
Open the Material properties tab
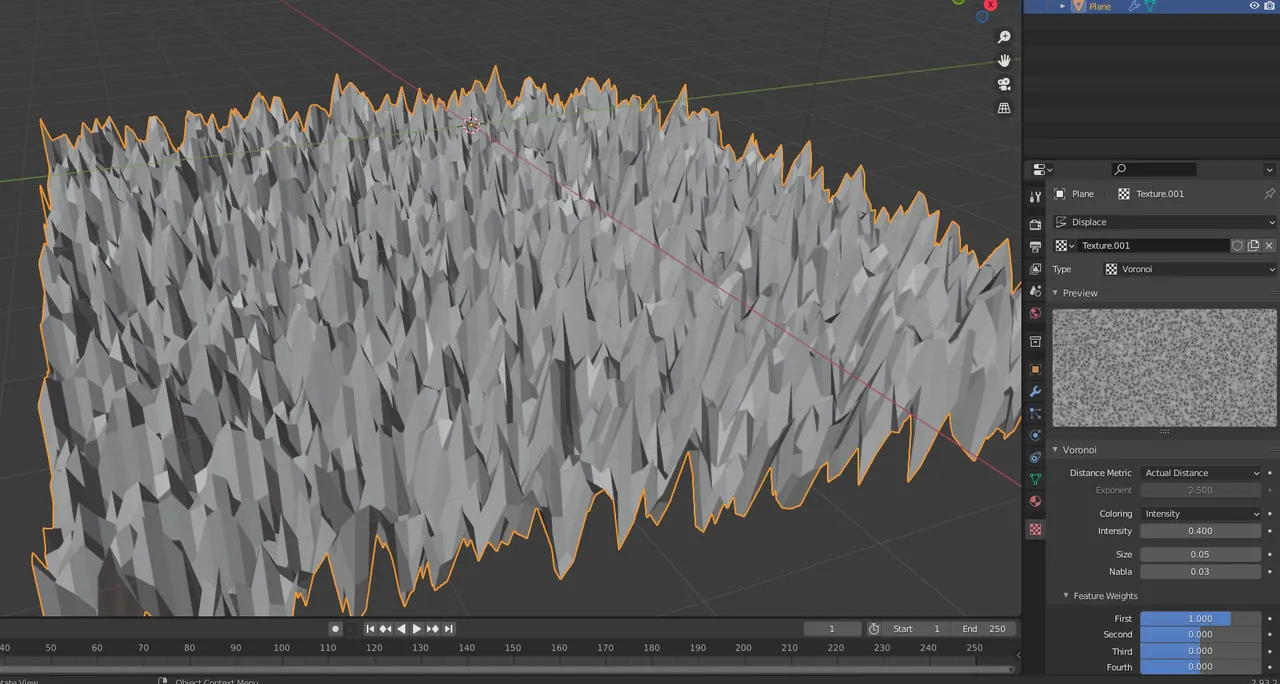coord(1035,502)
